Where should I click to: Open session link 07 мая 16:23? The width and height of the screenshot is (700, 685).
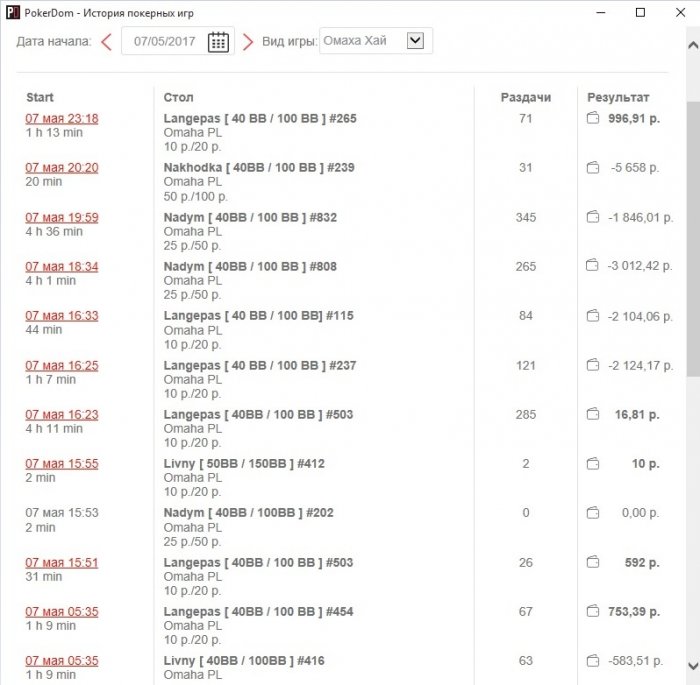62,415
